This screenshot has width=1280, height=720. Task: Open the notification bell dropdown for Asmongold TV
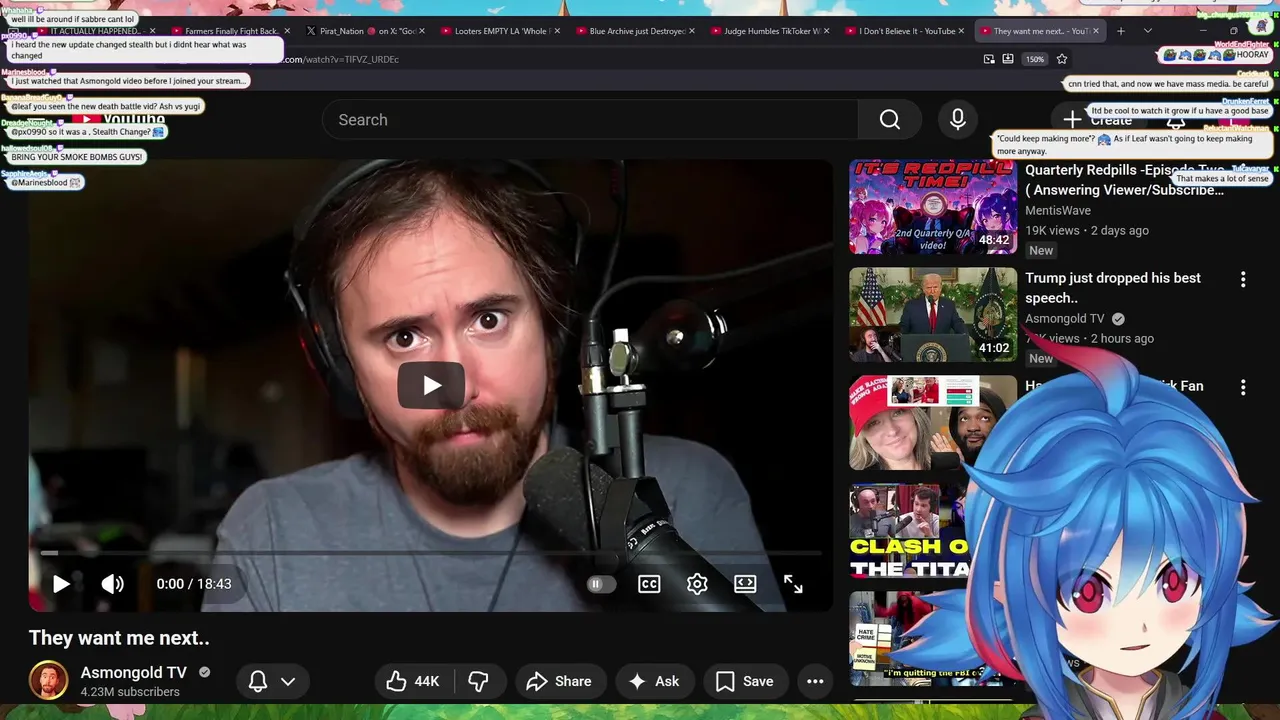point(272,681)
